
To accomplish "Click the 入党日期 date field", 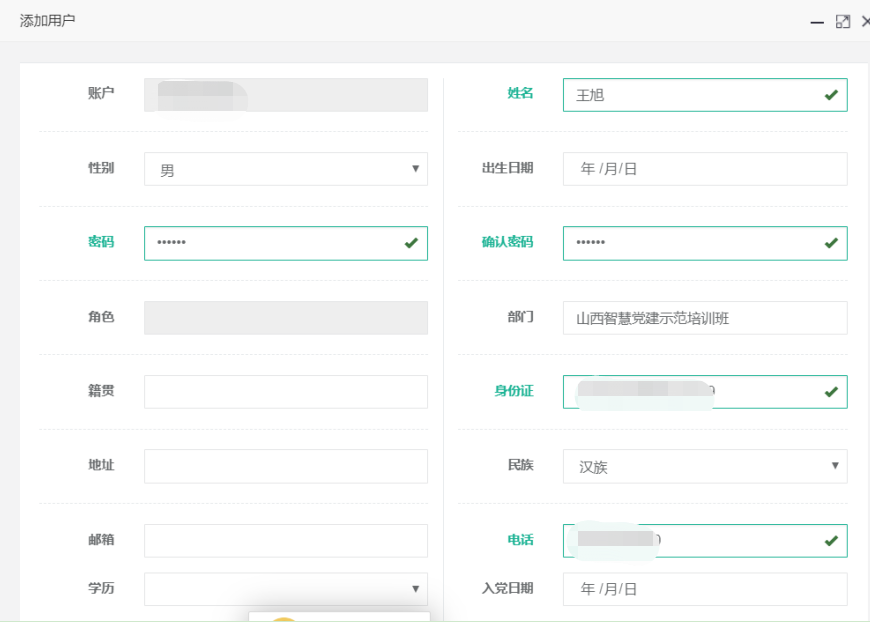I will 704,589.
